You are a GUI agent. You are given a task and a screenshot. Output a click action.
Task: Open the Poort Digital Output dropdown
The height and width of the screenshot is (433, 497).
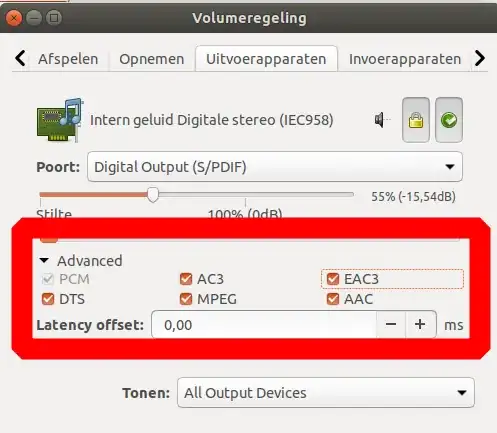275,167
